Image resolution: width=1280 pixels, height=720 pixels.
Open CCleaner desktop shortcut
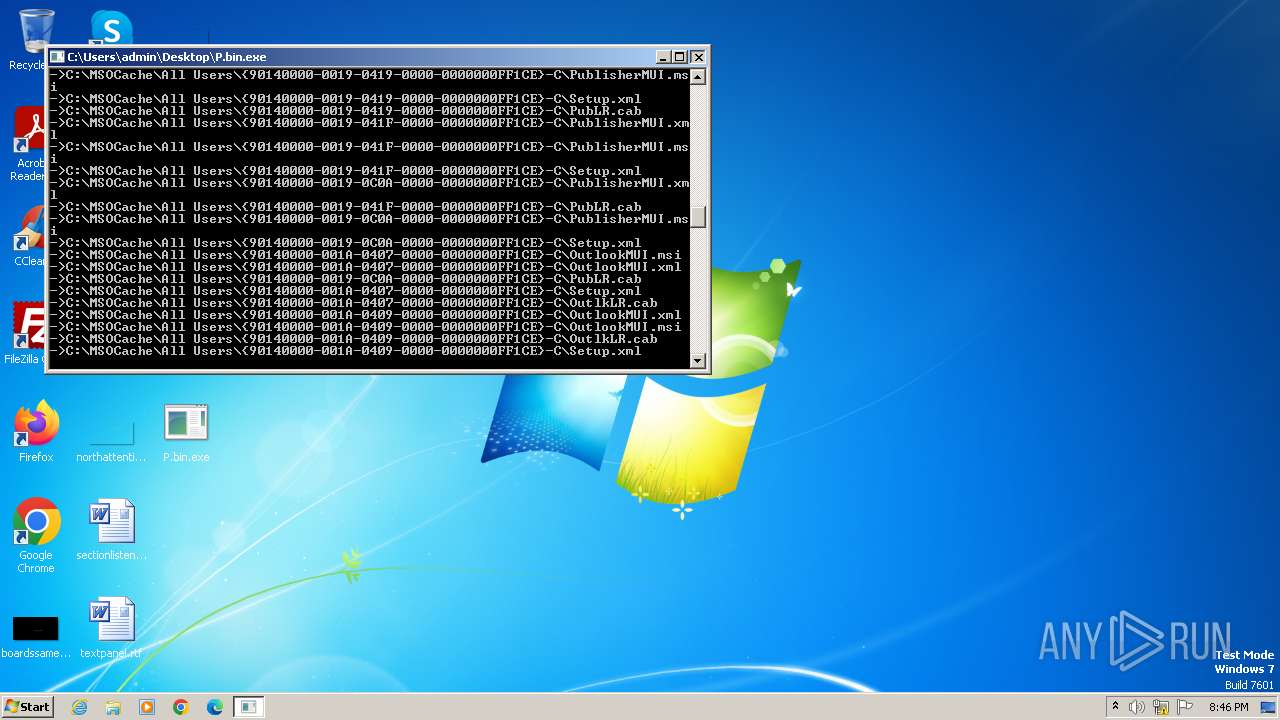(x=30, y=237)
